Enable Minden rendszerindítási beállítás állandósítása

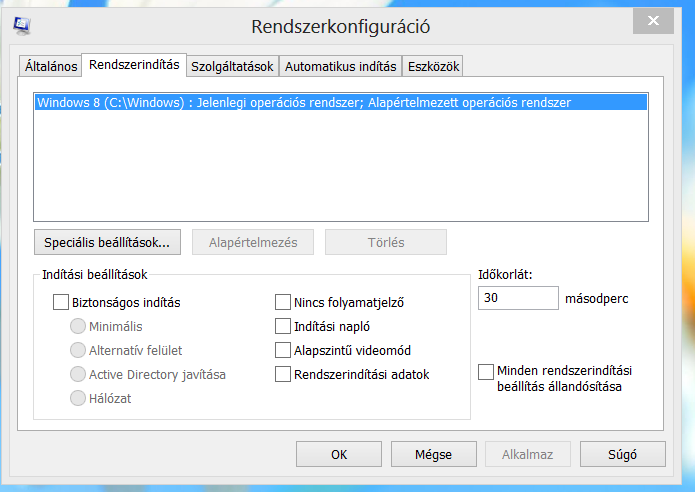coord(486,372)
